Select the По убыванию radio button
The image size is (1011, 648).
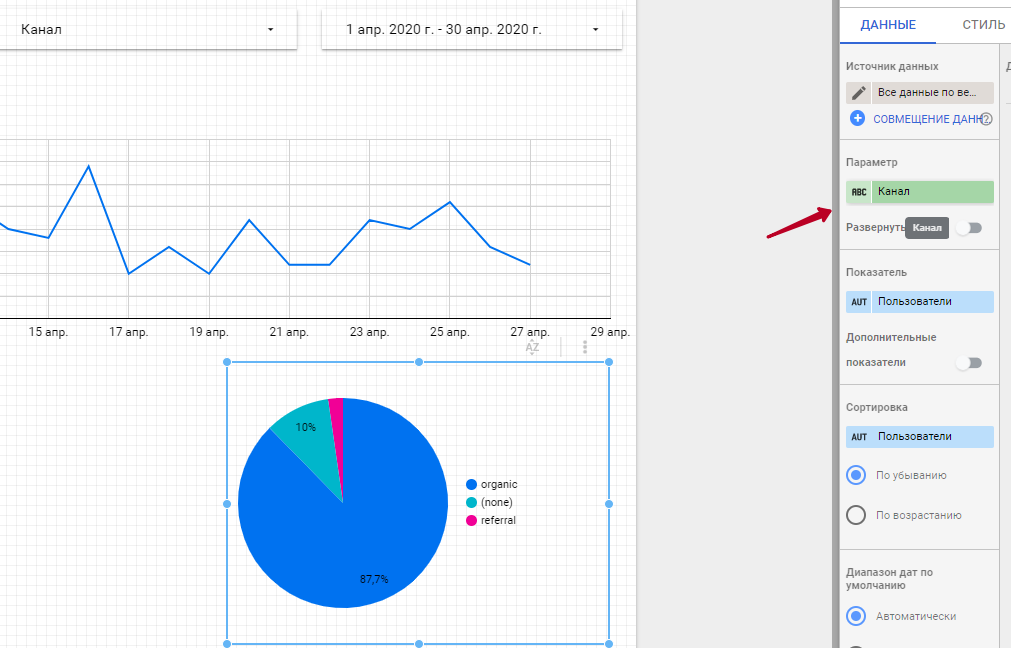click(x=856, y=475)
